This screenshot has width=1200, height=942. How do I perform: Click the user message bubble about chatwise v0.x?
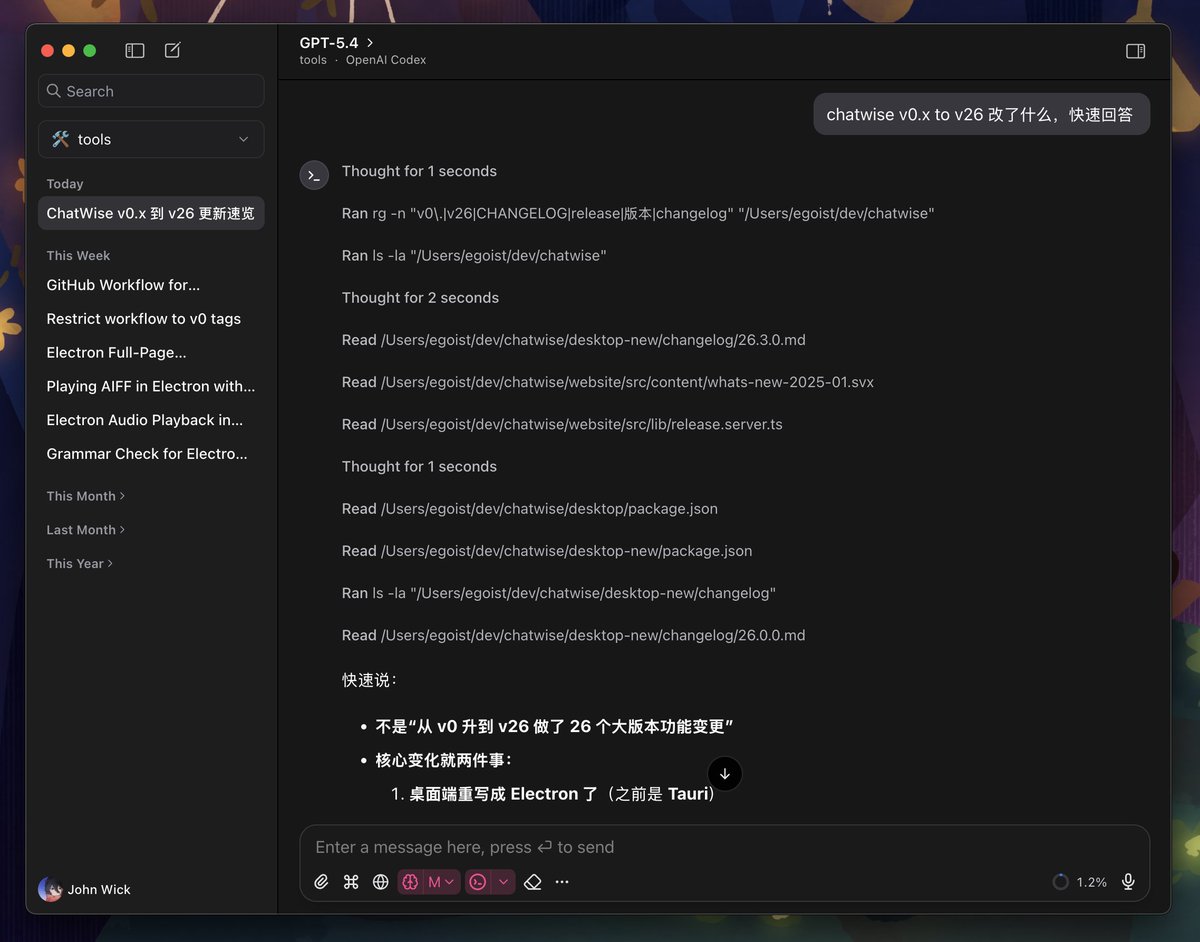point(981,114)
